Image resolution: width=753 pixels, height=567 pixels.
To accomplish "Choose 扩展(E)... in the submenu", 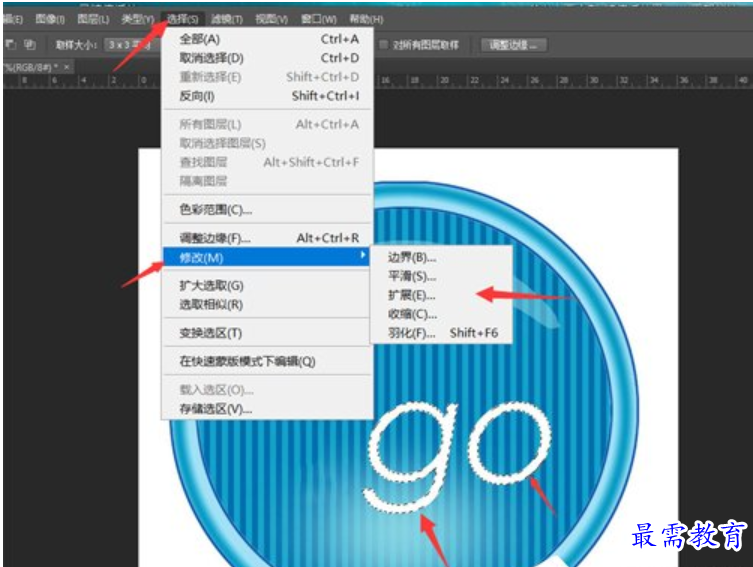I will pos(441,295).
